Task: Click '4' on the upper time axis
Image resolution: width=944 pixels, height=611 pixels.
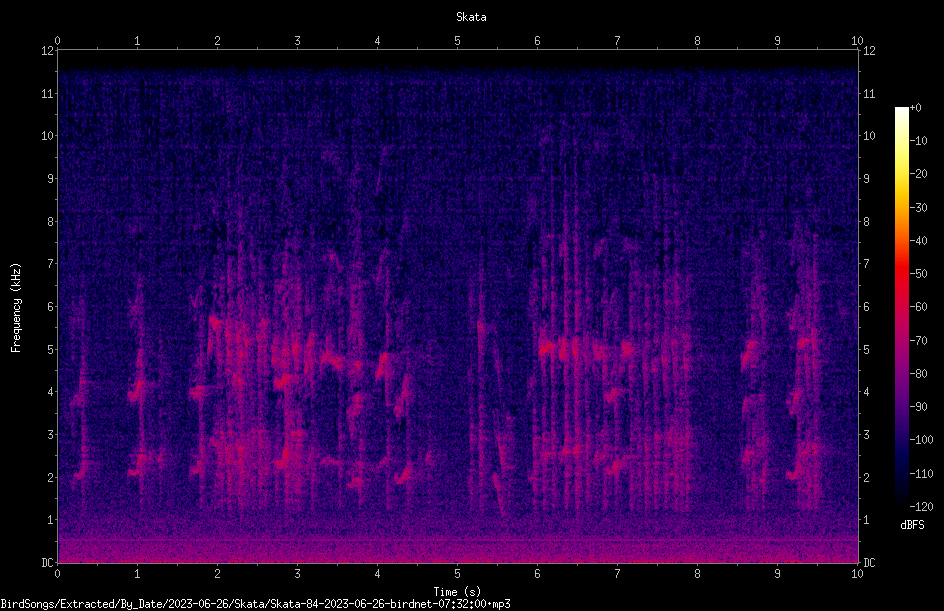Action: pyautogui.click(x=377, y=41)
